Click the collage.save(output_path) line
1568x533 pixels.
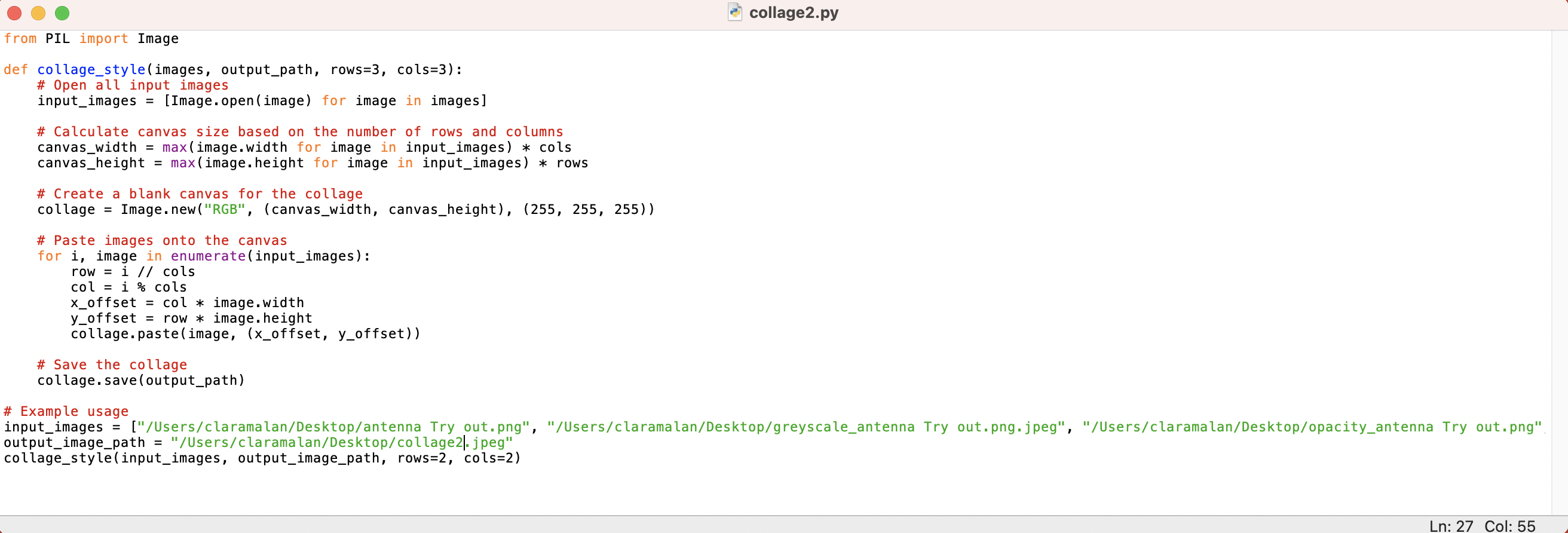(x=141, y=380)
